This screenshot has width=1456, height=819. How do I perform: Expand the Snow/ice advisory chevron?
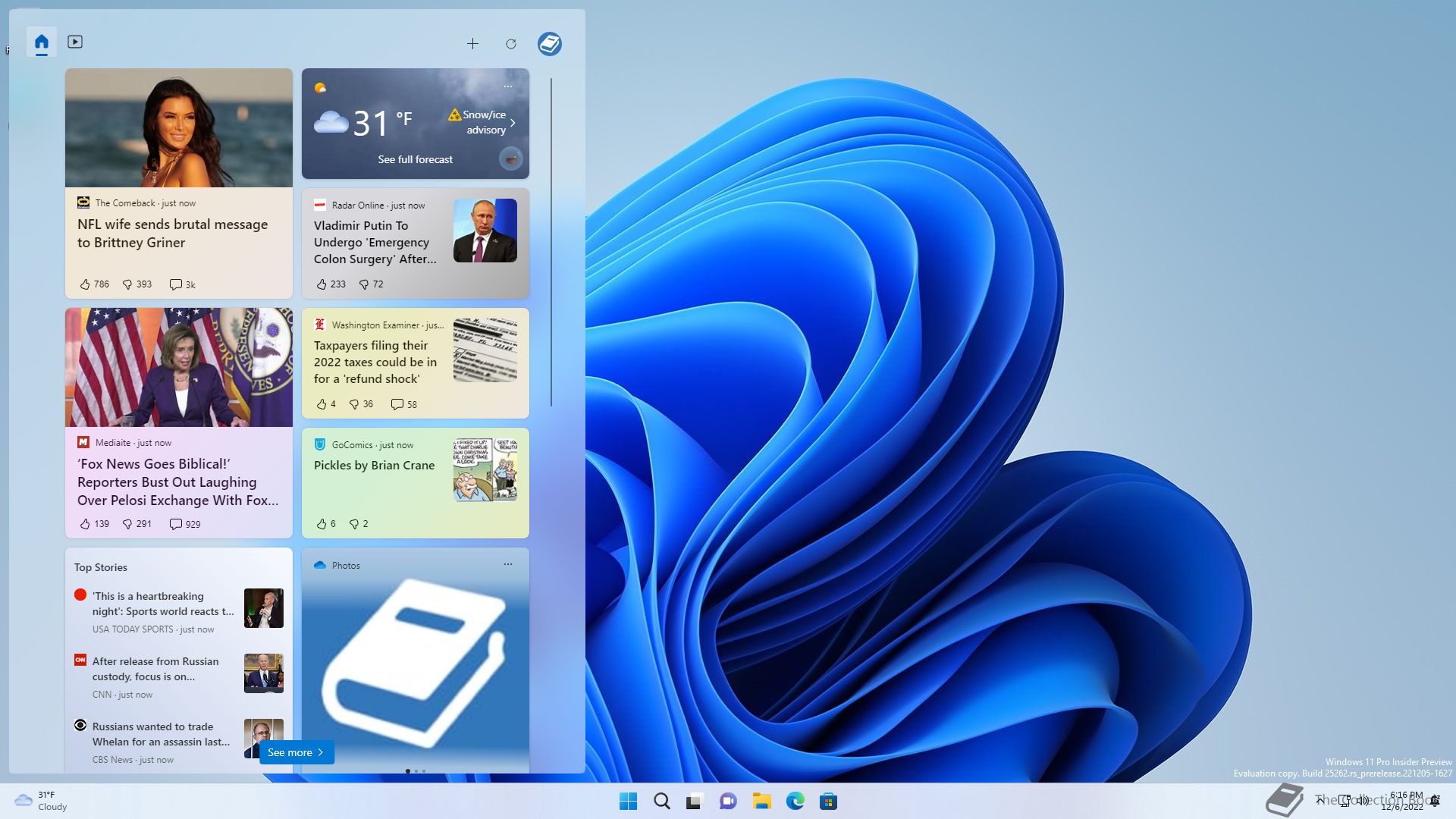coord(513,123)
